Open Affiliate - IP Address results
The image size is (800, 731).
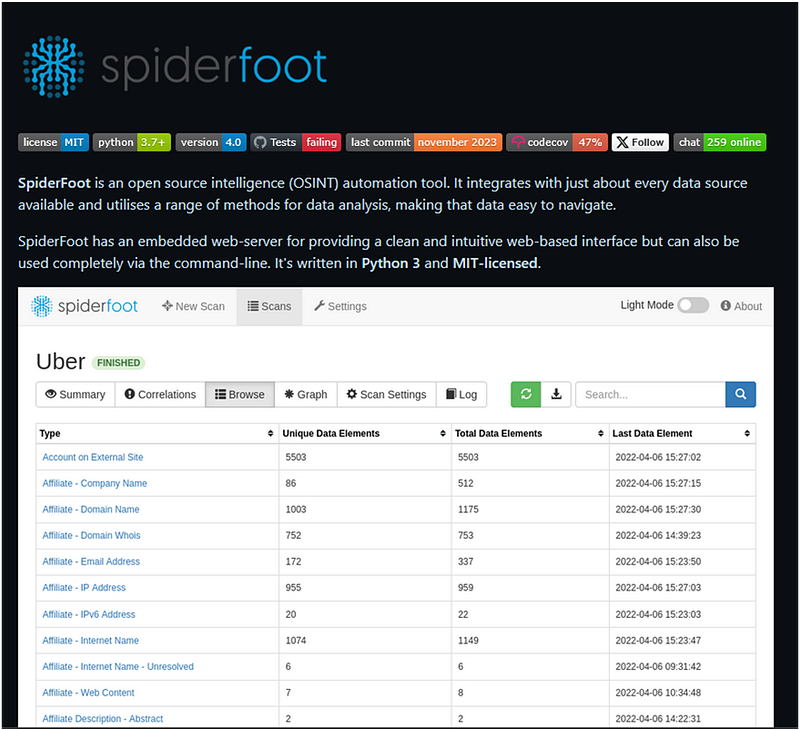coord(84,587)
